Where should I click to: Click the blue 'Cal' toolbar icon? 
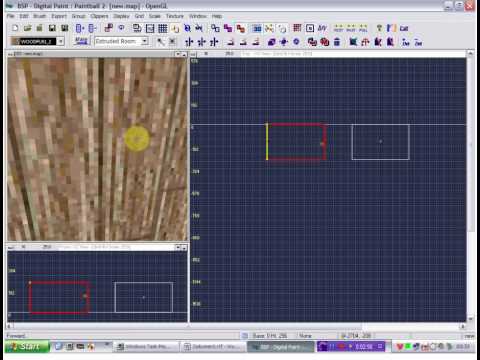coord(404,28)
